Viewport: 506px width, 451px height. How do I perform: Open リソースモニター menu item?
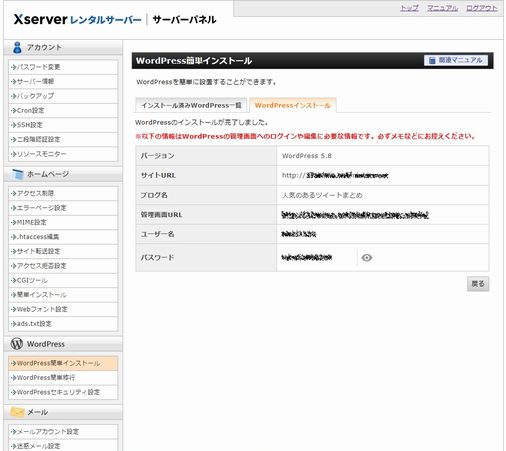63,154
